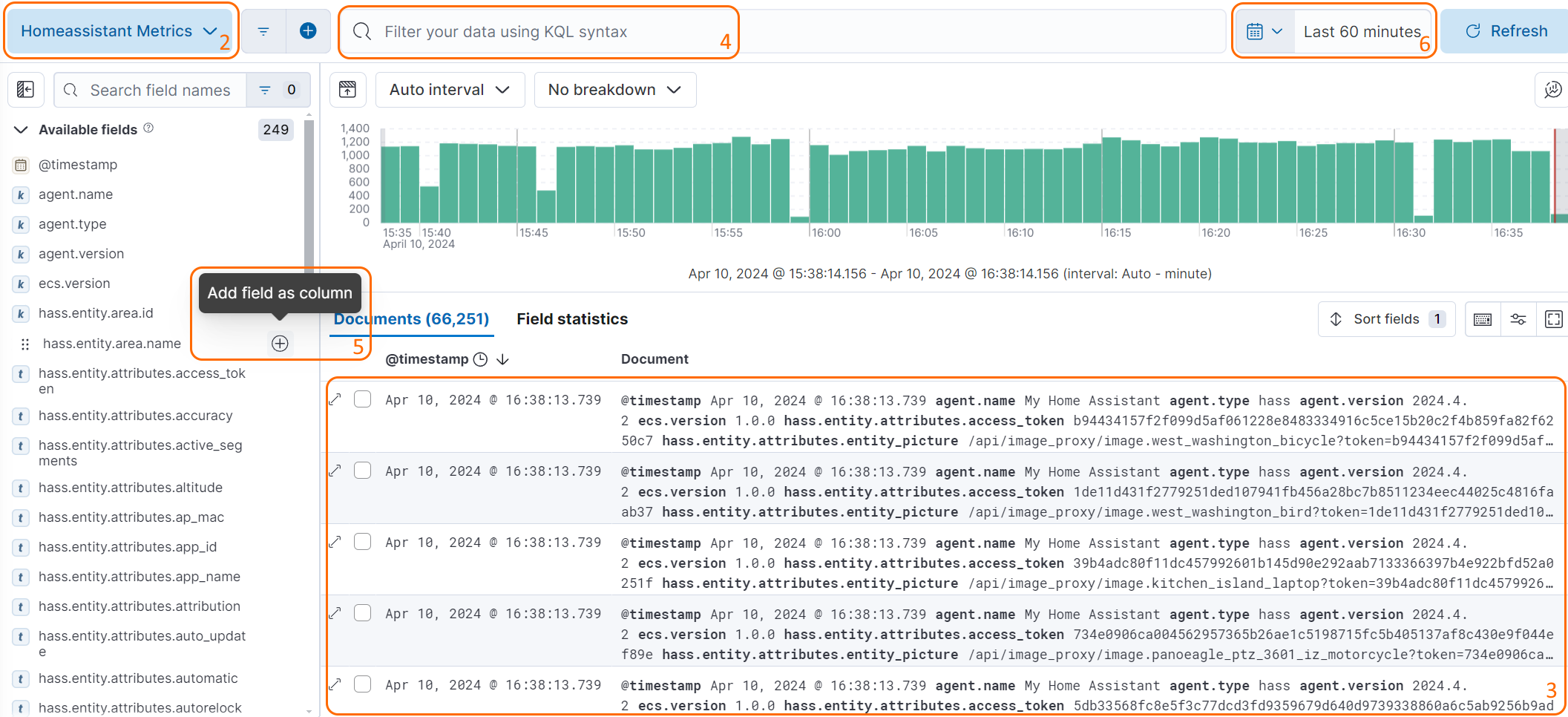Select the hass.entity.attributes.accuracy field

point(136,416)
